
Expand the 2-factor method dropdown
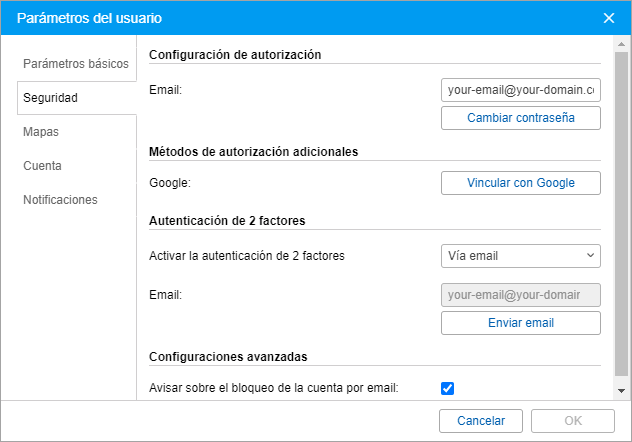pos(520,256)
